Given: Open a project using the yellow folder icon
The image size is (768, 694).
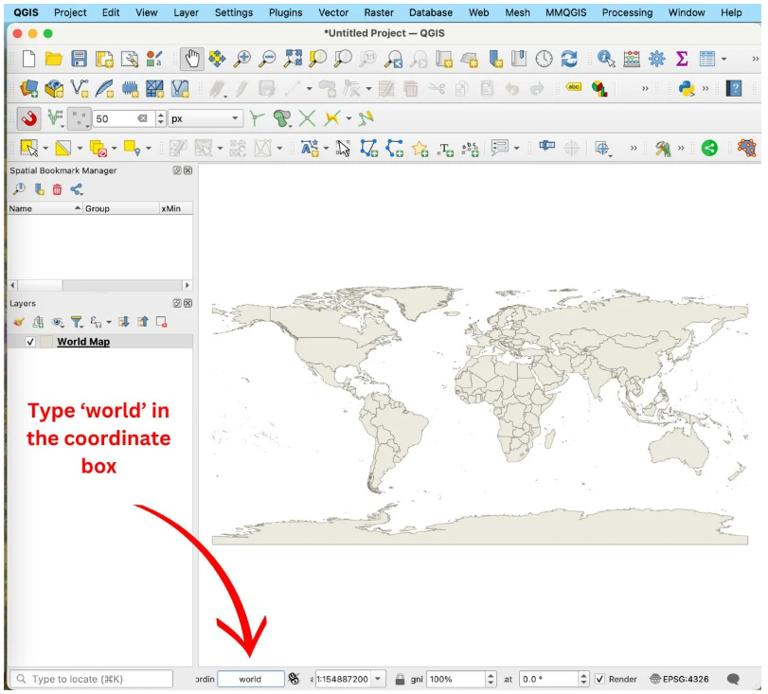Looking at the screenshot, I should (53, 59).
